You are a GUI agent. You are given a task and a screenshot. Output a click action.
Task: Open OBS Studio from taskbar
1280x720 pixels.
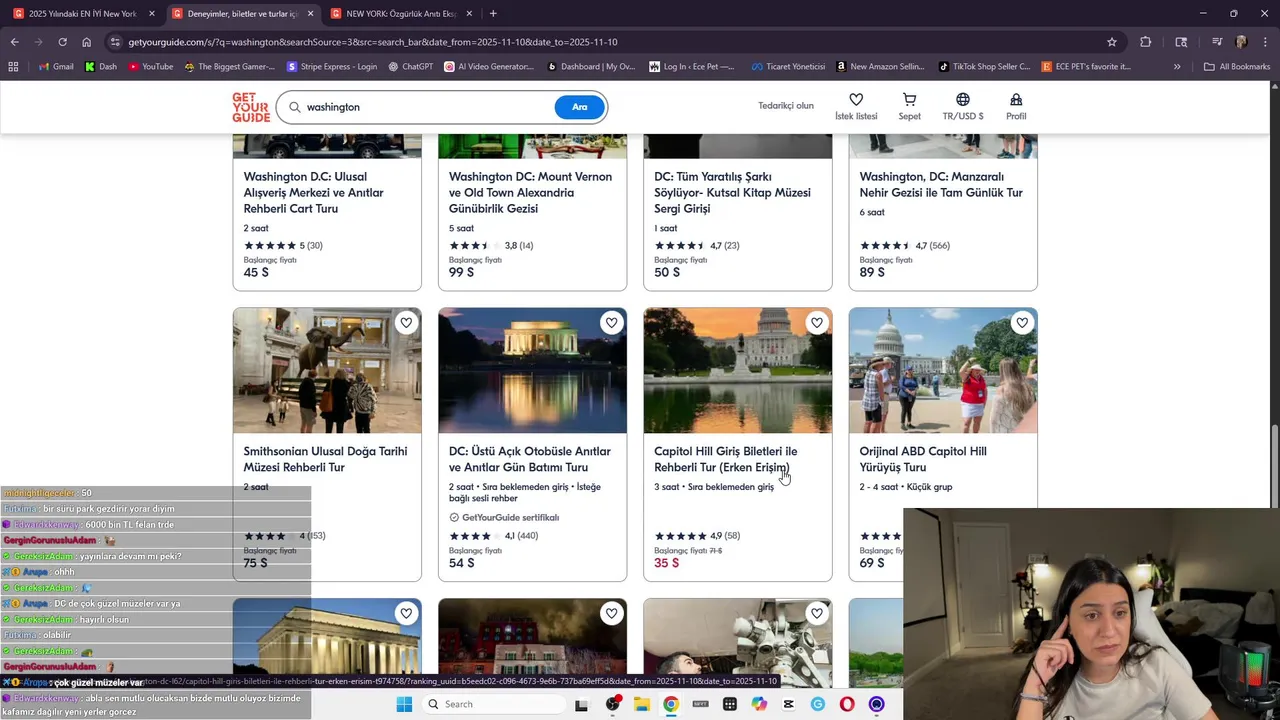[613, 704]
